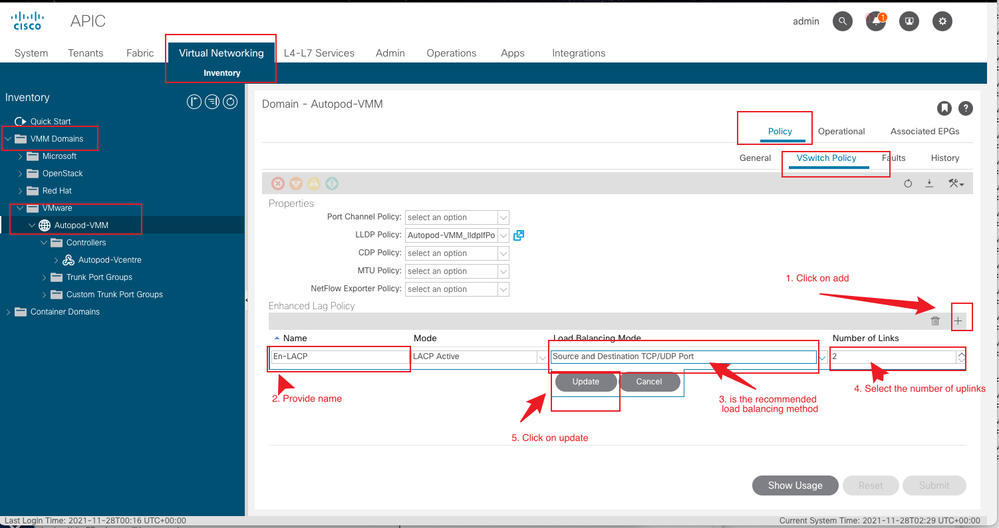Open the NetFlow Exporter Policy dropdown

503,289
